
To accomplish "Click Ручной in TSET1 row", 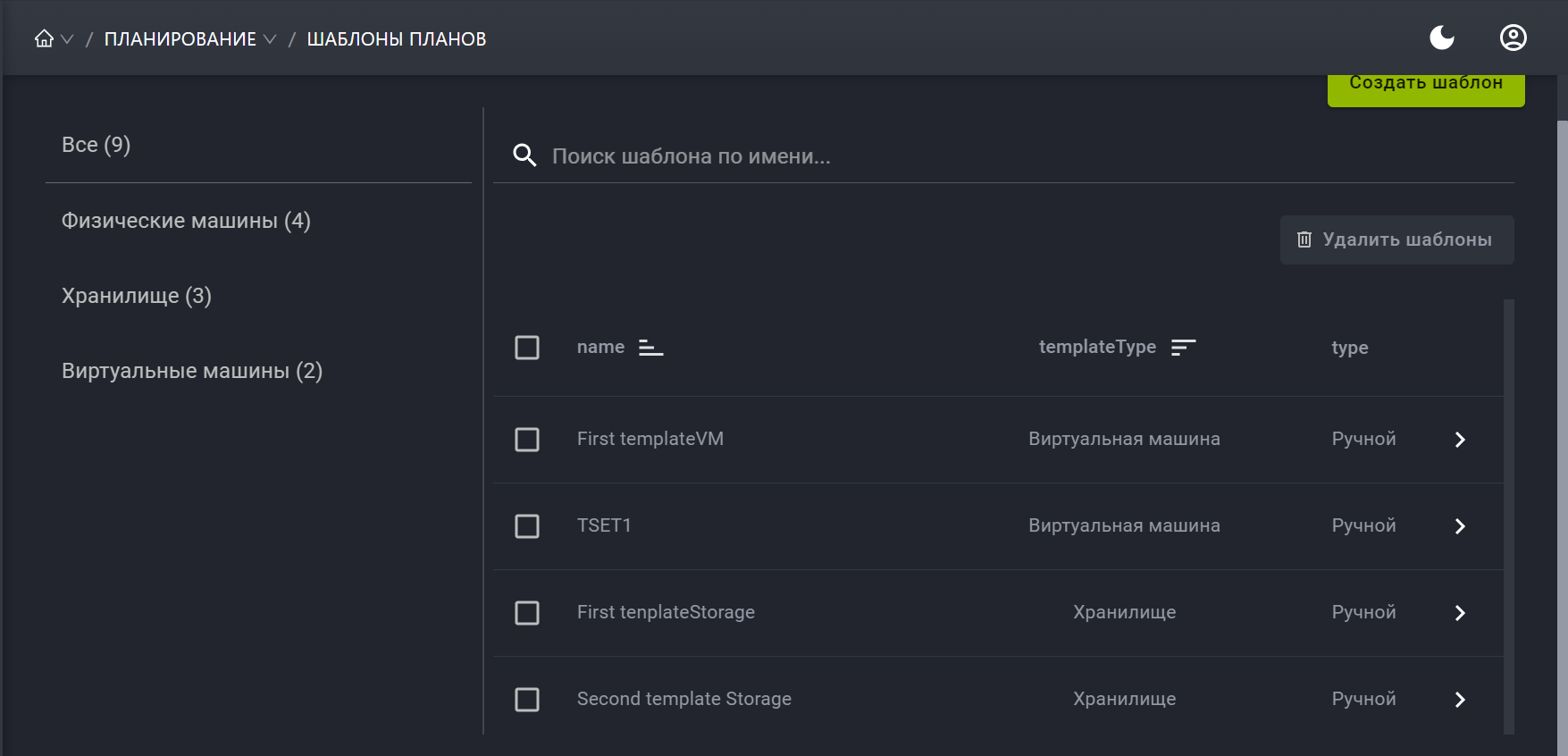I will 1363,525.
